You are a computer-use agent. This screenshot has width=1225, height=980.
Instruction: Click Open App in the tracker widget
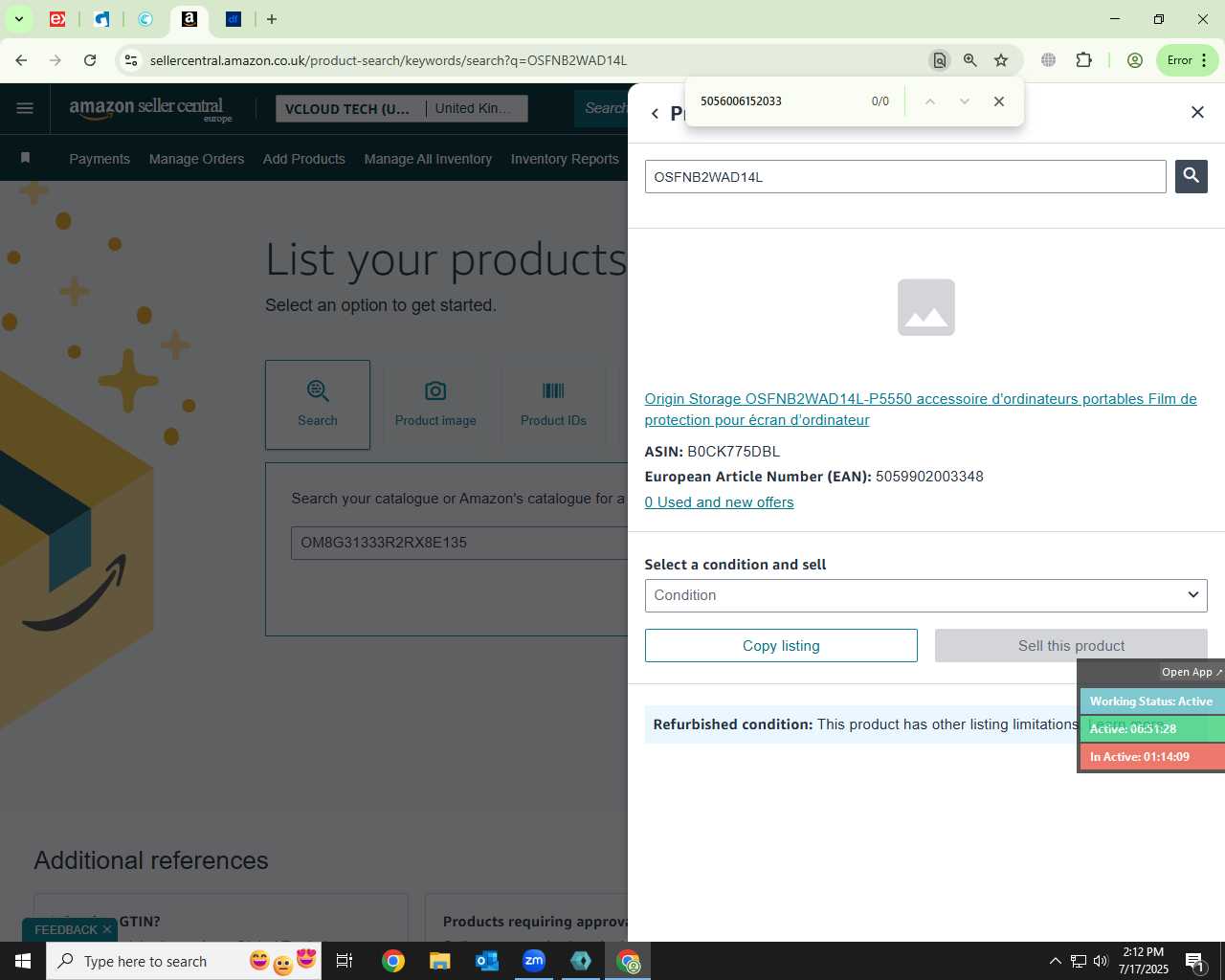1191,672
